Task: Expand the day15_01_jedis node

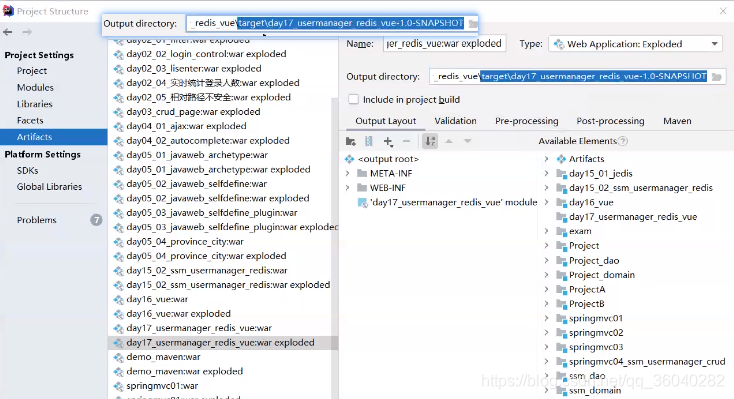Action: 546,174
